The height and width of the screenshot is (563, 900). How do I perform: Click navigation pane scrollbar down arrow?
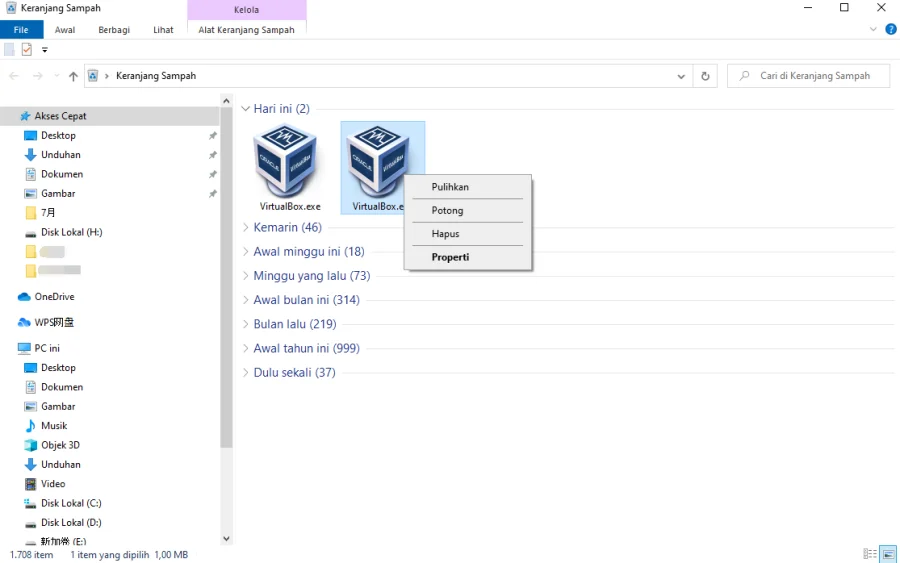pyautogui.click(x=226, y=538)
